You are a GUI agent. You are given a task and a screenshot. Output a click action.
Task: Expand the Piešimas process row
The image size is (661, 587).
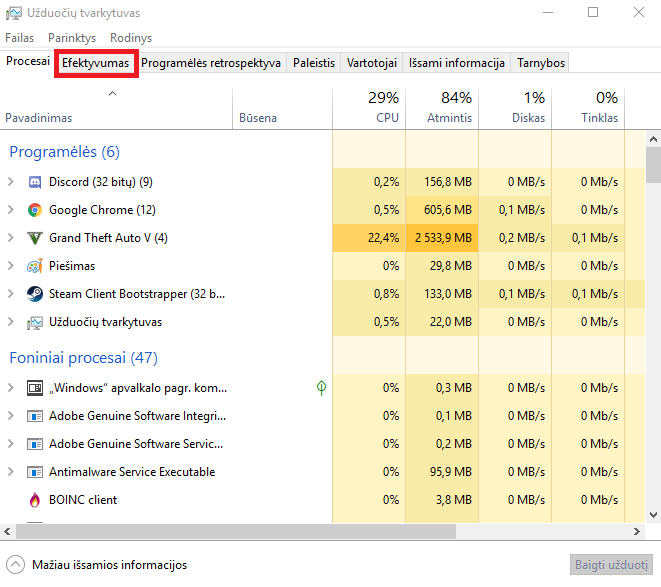pos(11,266)
